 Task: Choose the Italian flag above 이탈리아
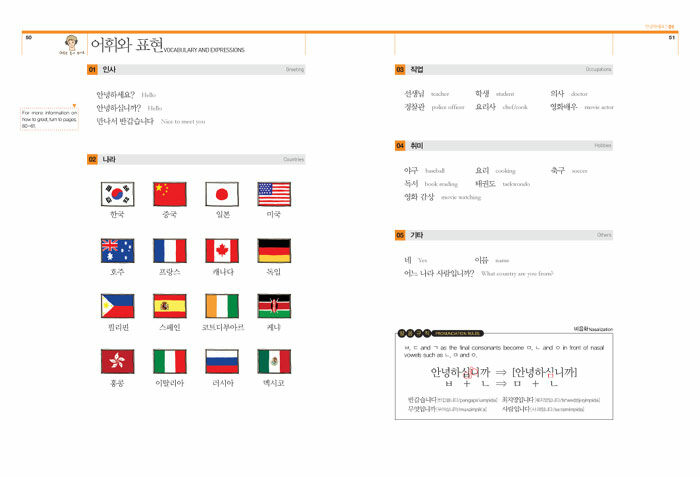(x=170, y=361)
